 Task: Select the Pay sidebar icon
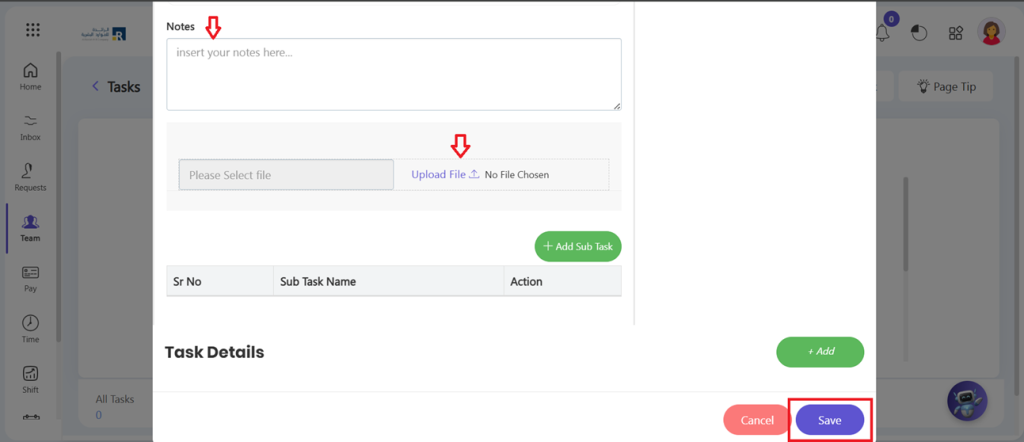point(30,278)
